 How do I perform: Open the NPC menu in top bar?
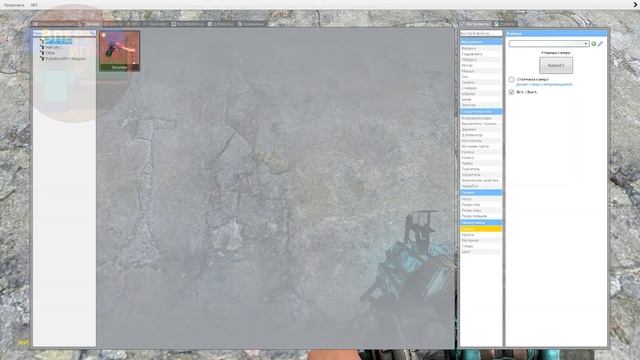click(x=34, y=5)
